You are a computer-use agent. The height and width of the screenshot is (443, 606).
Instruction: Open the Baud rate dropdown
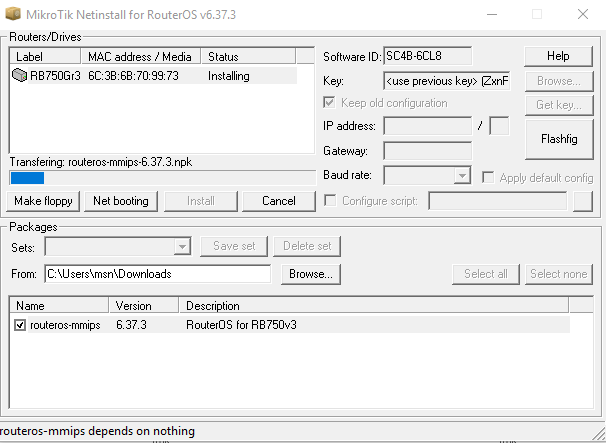pyautogui.click(x=461, y=176)
